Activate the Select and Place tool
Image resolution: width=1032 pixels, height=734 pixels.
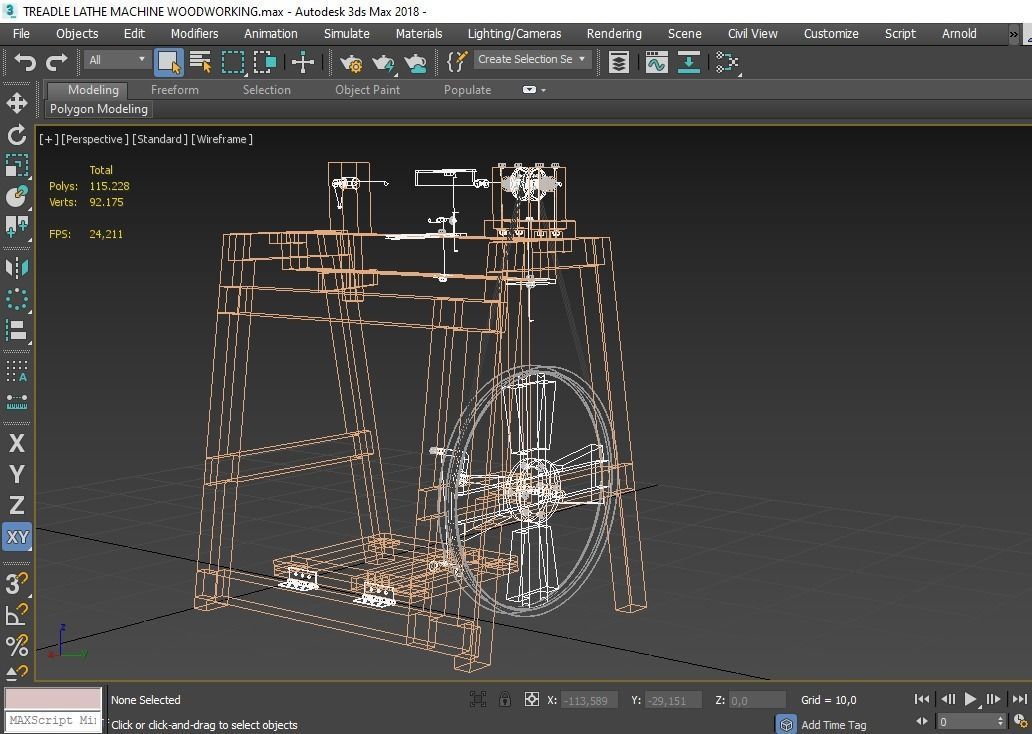16,196
